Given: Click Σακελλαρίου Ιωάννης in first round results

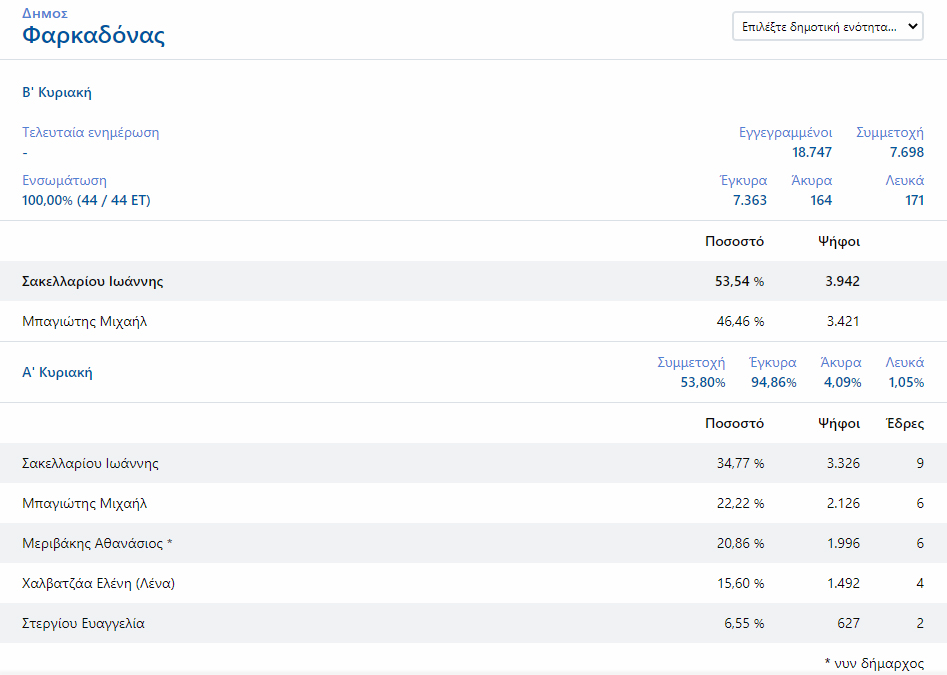Looking at the screenshot, I should (x=90, y=464).
